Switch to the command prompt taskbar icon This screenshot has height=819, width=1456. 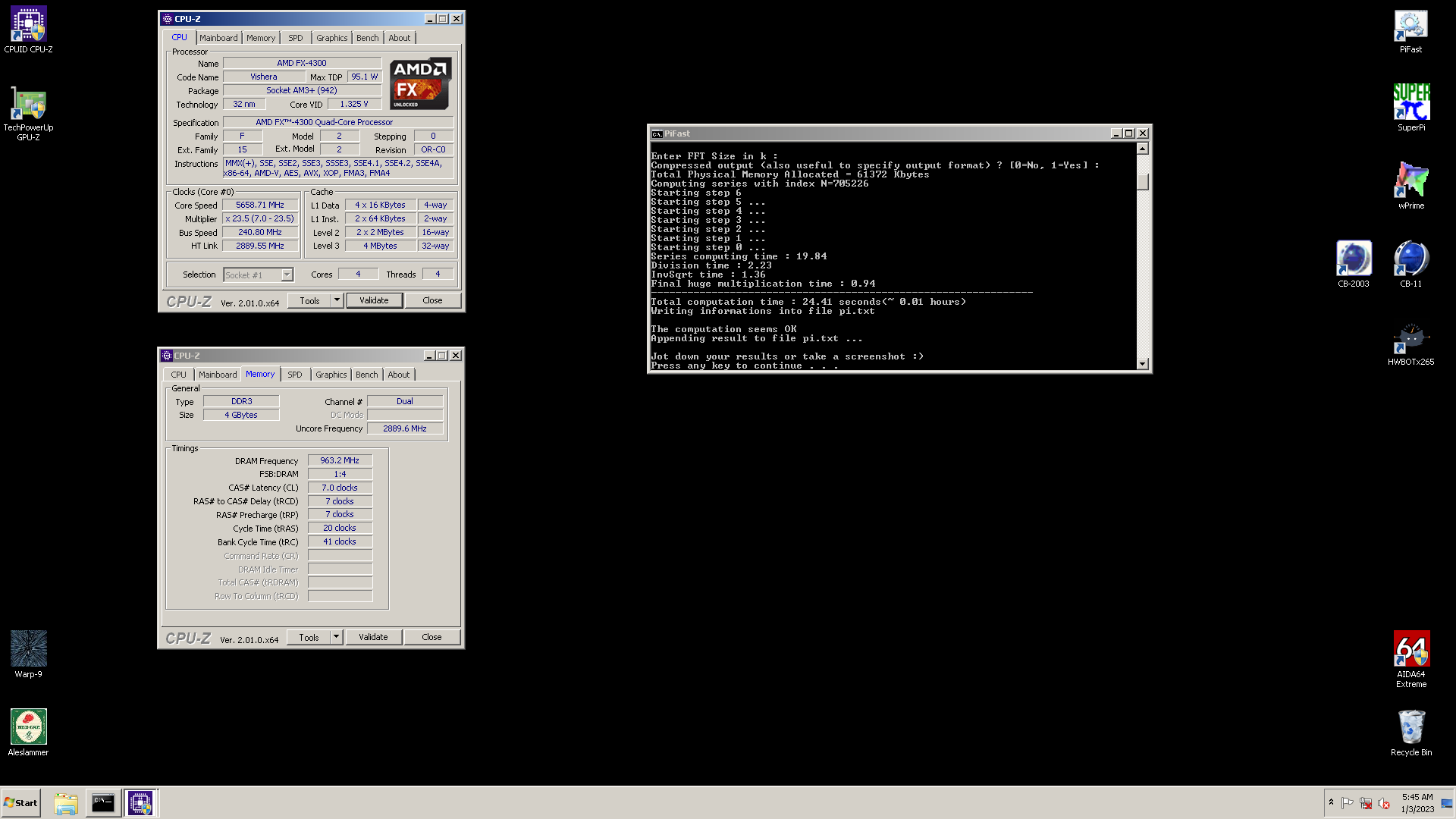click(x=102, y=803)
